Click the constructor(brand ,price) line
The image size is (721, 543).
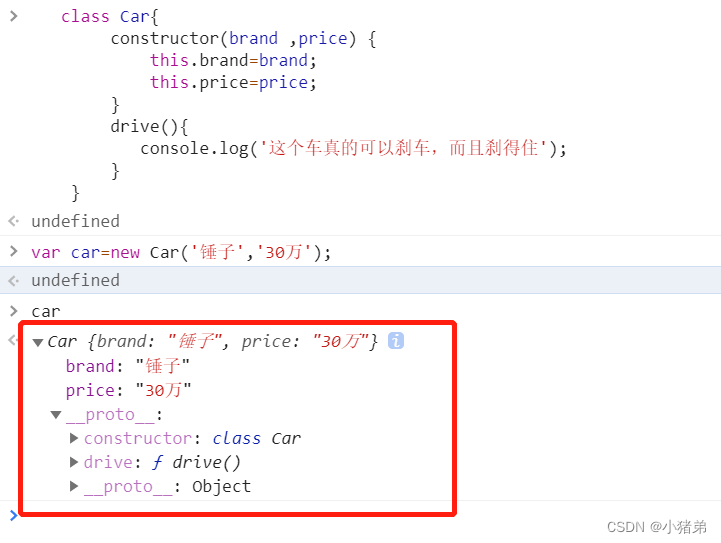click(243, 39)
